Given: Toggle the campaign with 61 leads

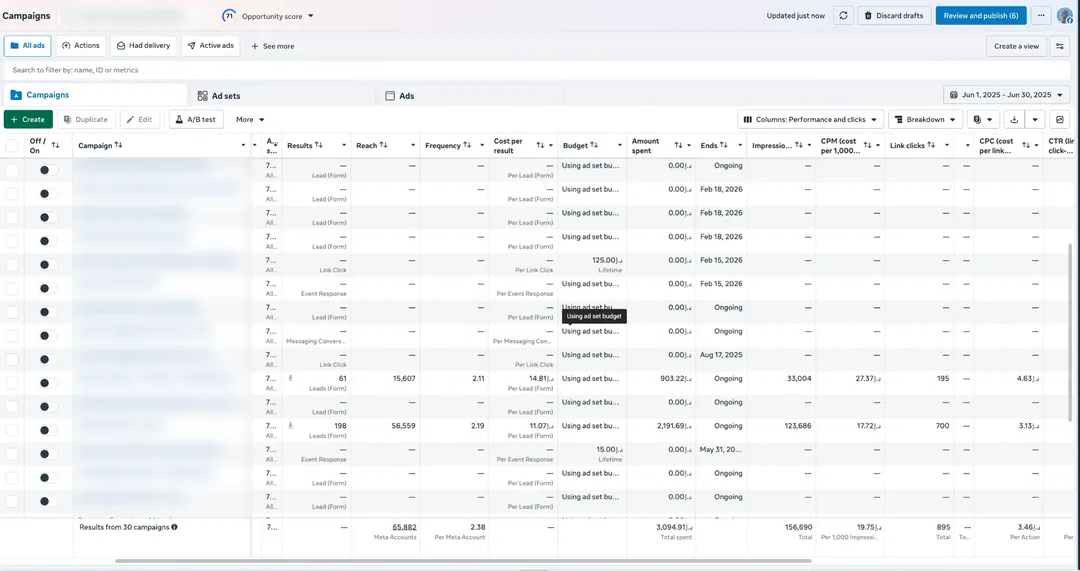Looking at the screenshot, I should [x=48, y=383].
